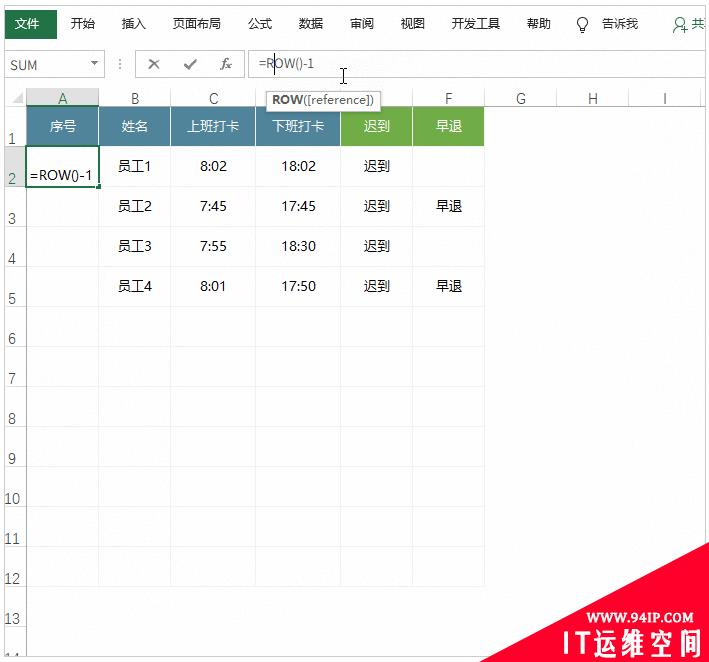Screen dimensions: 709x662
Task: Click the [reference] argument in tooltip
Action: pos(340,99)
